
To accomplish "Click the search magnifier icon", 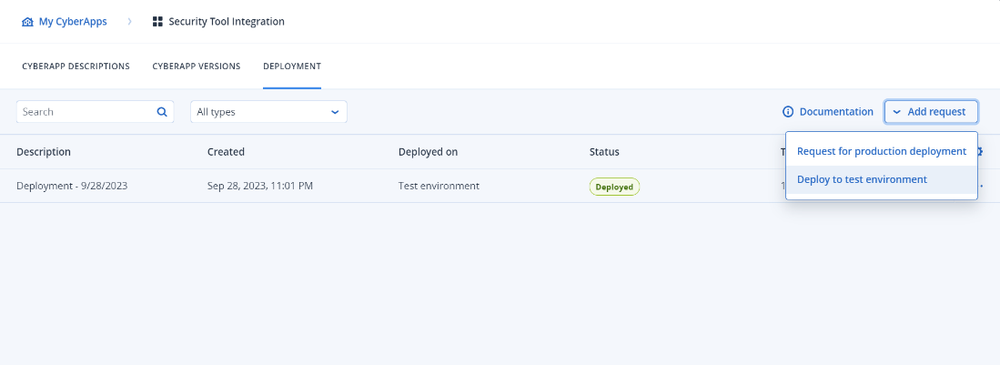I will (x=162, y=112).
